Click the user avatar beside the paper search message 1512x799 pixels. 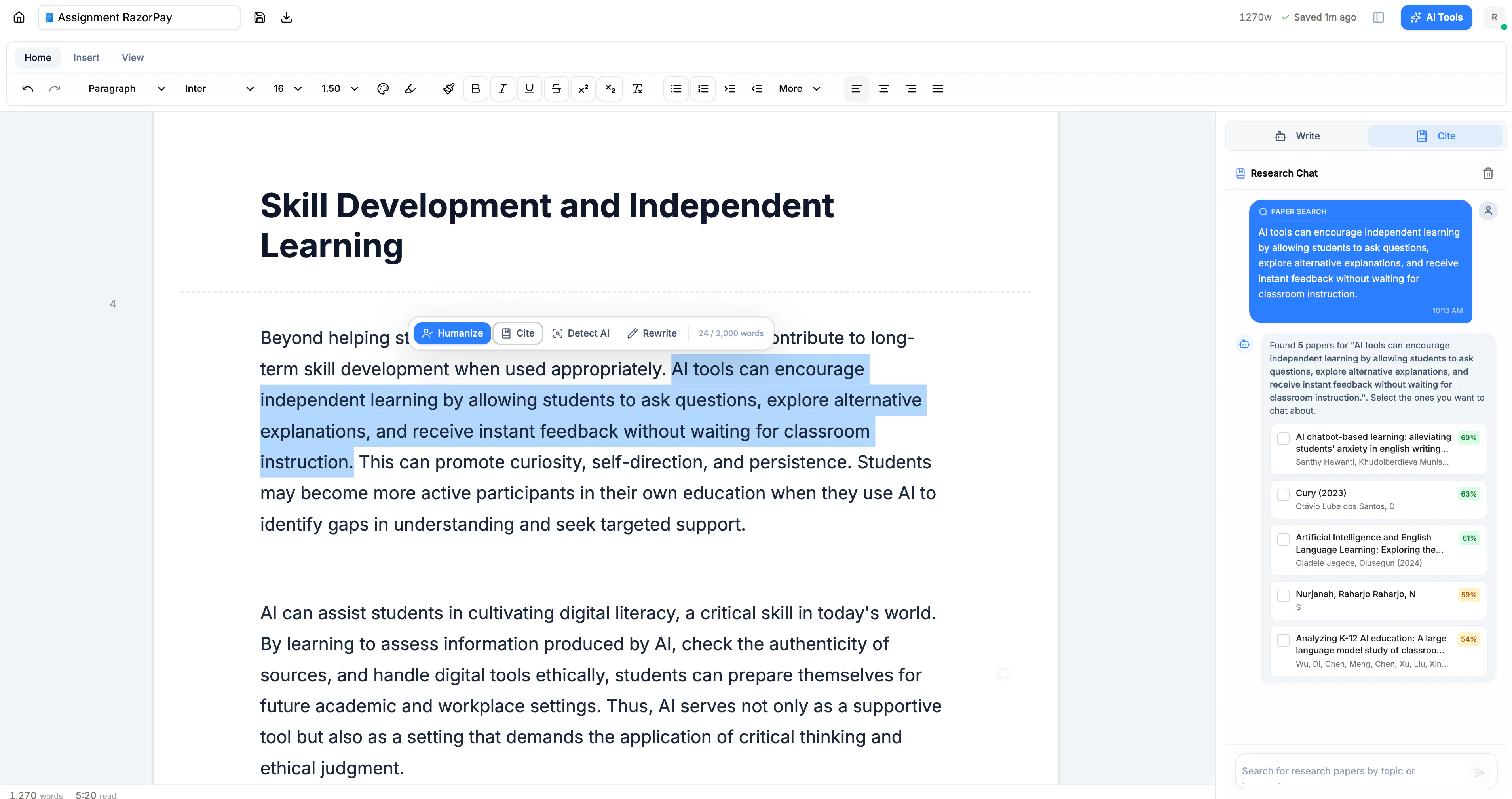(x=1488, y=211)
